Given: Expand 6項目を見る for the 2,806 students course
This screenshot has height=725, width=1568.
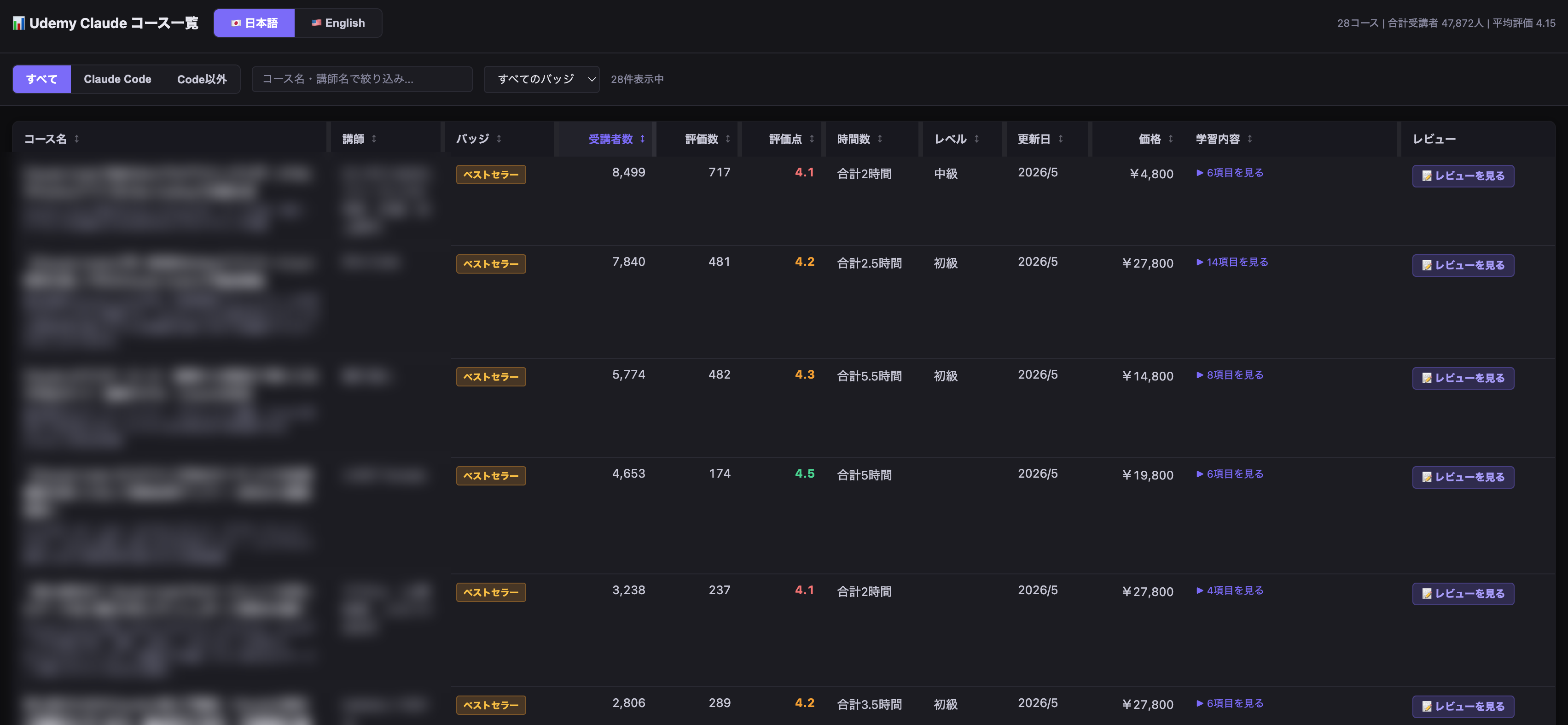Looking at the screenshot, I should 1230,704.
